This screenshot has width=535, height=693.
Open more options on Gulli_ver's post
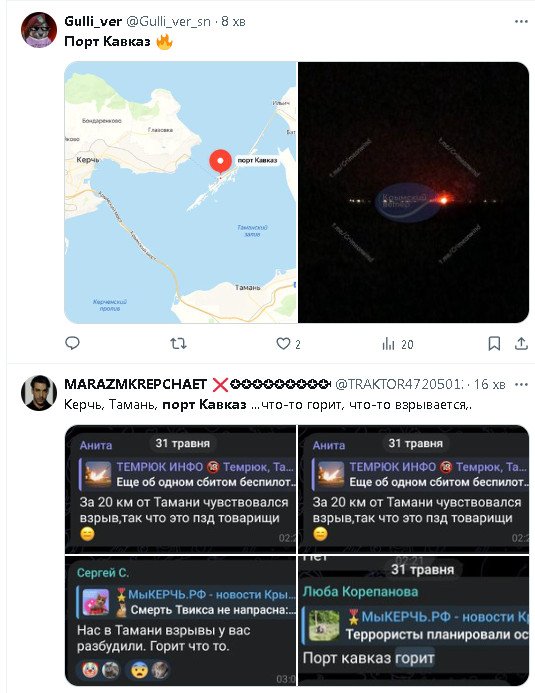521,21
